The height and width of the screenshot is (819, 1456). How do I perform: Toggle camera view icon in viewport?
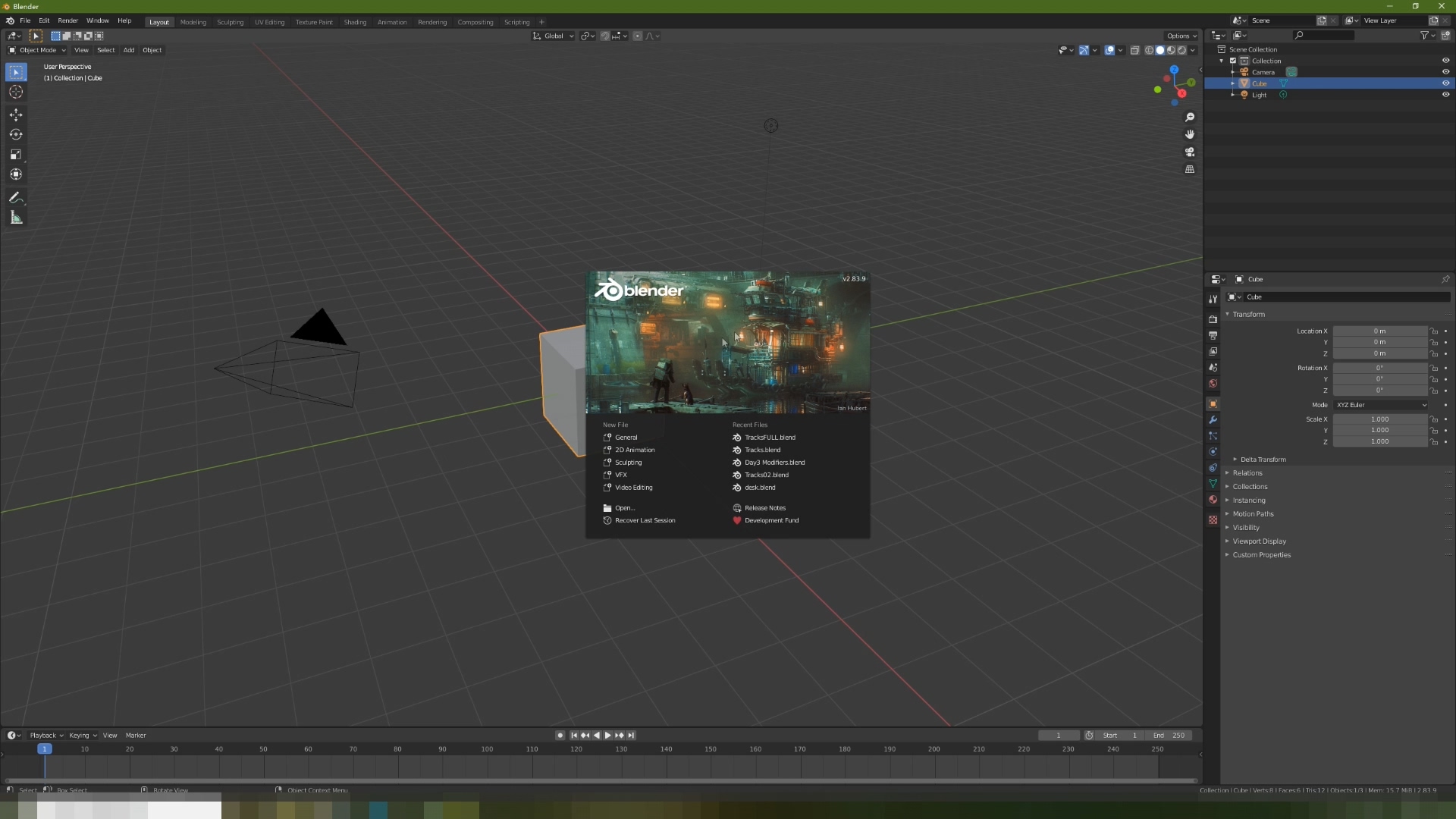pos(1190,152)
